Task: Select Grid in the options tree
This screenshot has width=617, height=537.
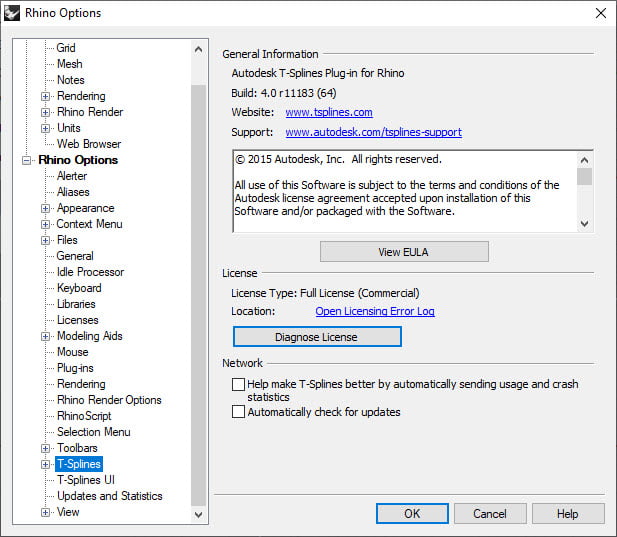Action: click(66, 48)
